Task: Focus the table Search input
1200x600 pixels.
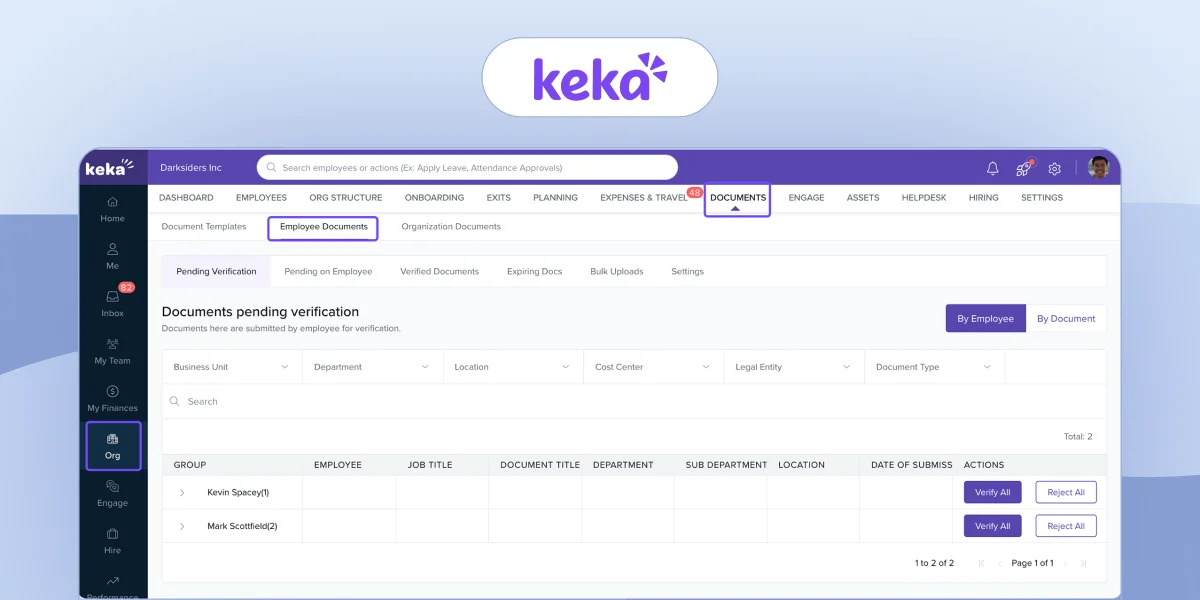Action: coord(634,401)
